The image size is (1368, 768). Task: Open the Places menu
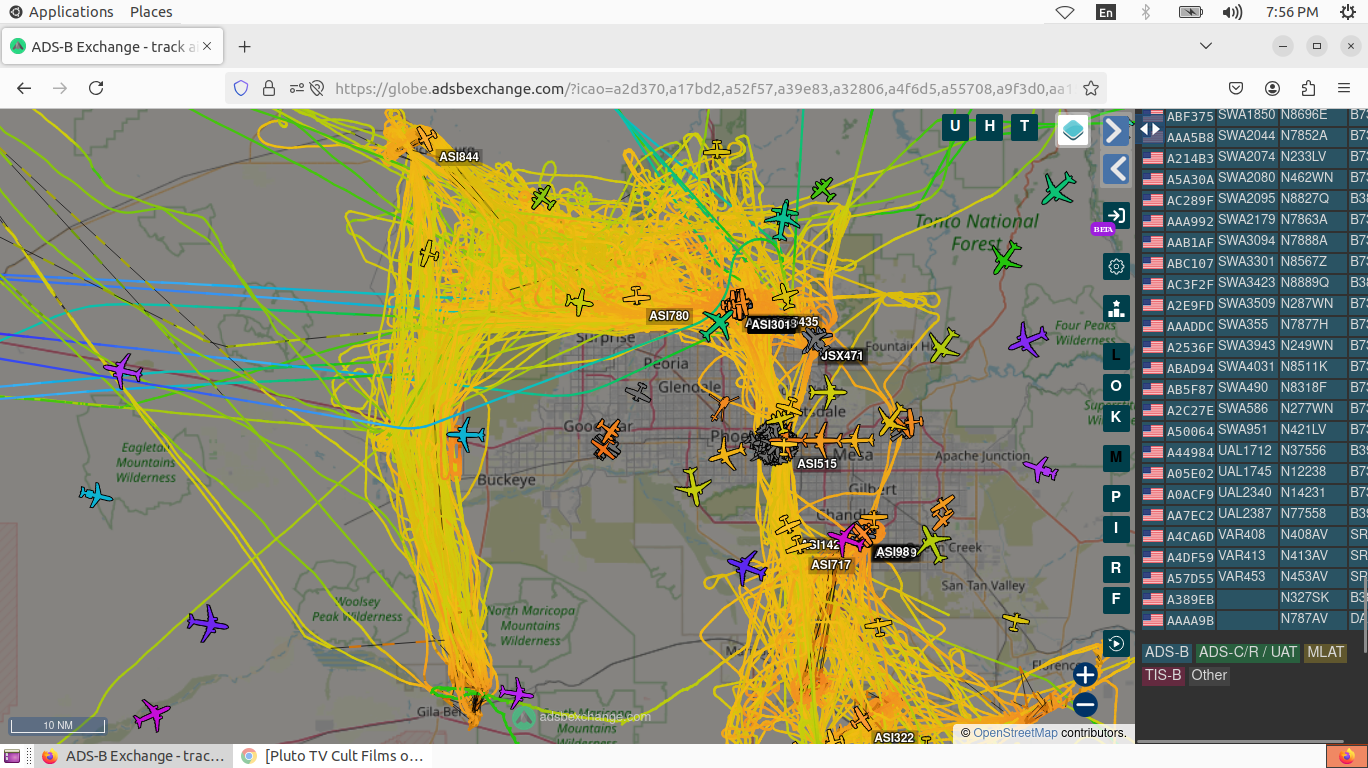pos(151,12)
